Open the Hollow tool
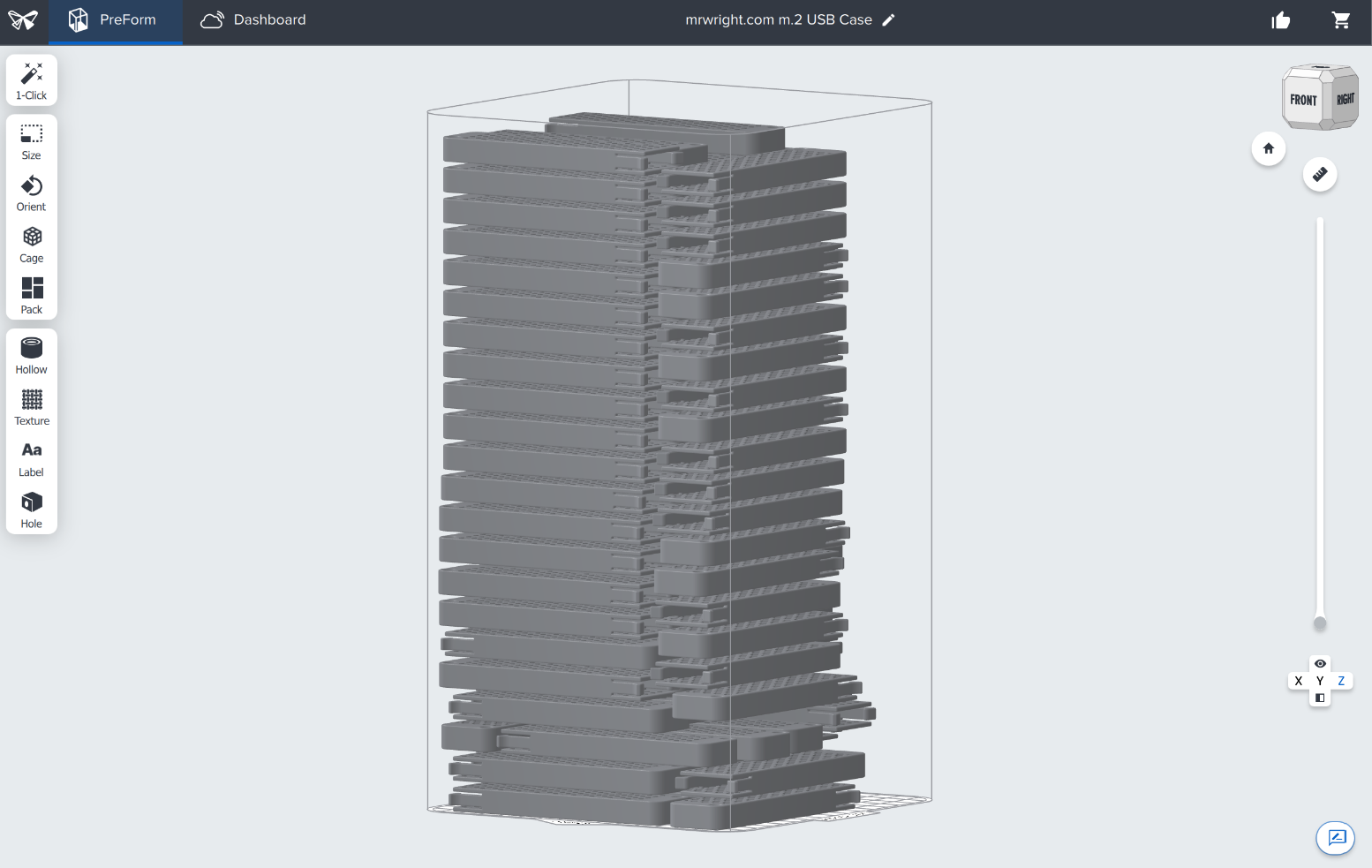The image size is (1372, 868). [32, 356]
